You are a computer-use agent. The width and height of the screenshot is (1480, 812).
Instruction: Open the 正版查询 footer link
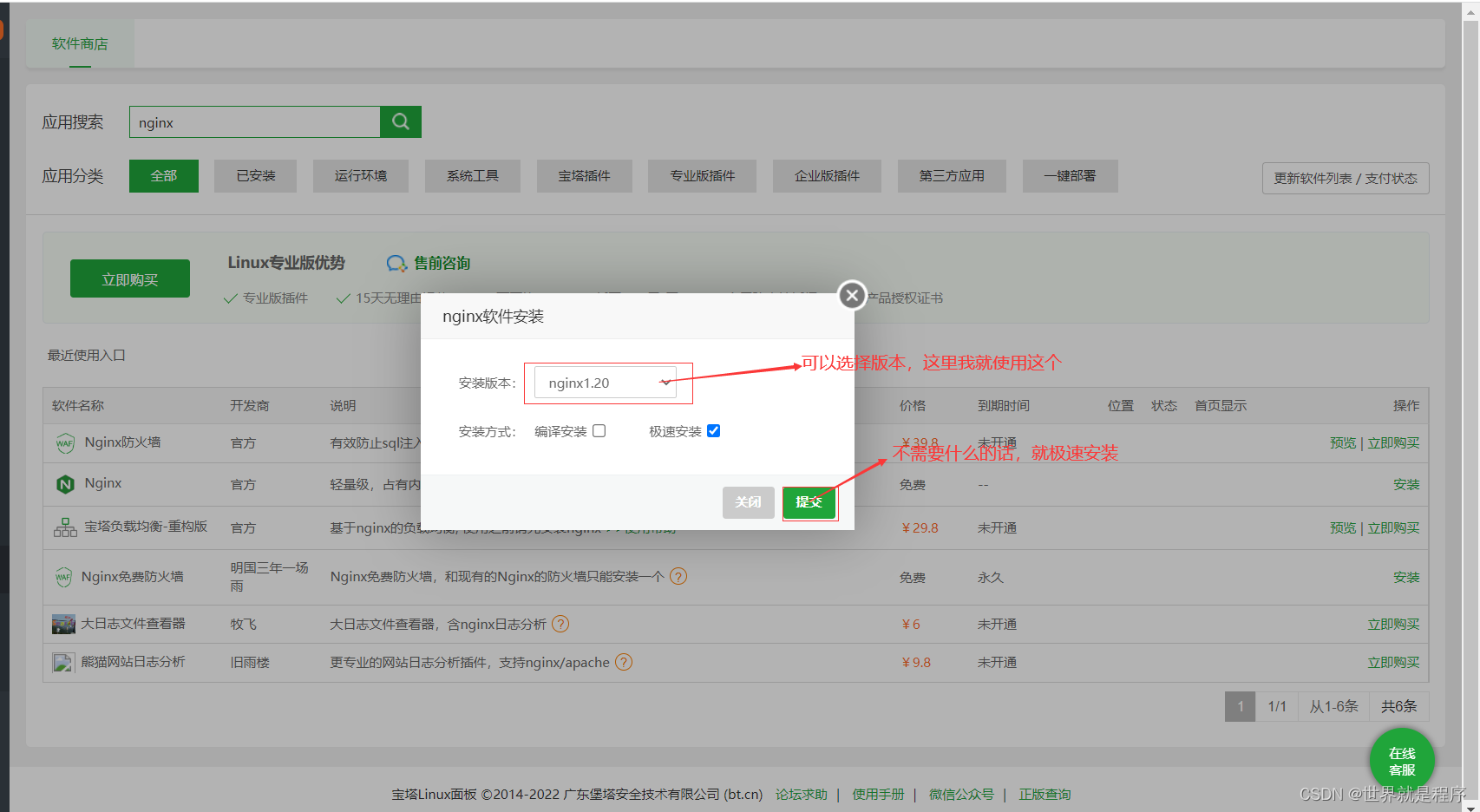1045,794
